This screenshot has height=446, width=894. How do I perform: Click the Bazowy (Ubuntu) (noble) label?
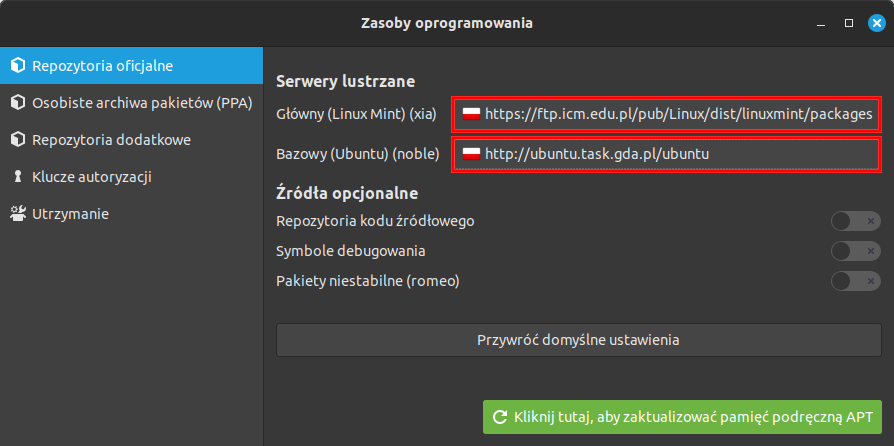[x=358, y=154]
